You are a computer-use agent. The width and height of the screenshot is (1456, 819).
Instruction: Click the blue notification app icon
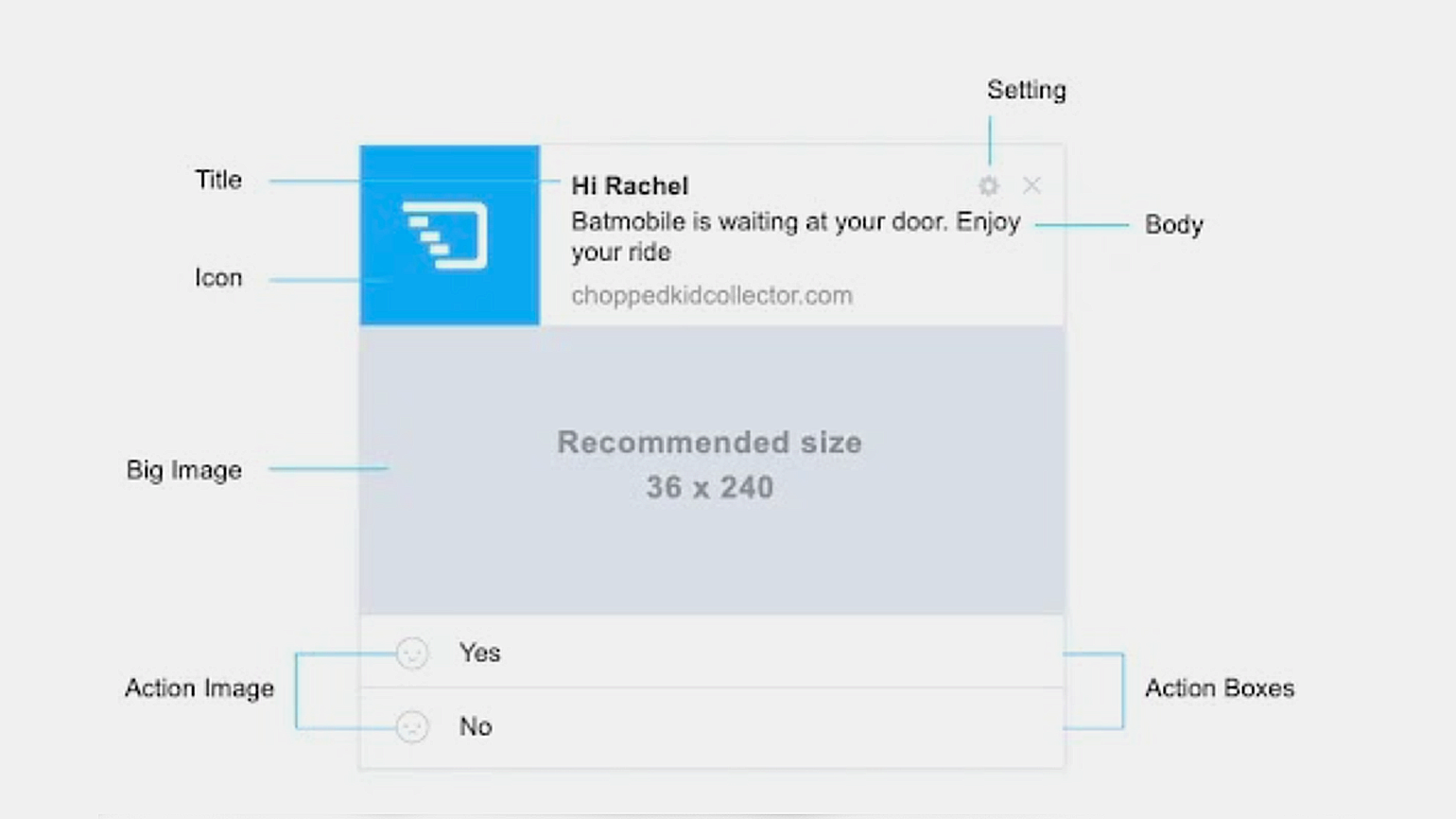[449, 235]
